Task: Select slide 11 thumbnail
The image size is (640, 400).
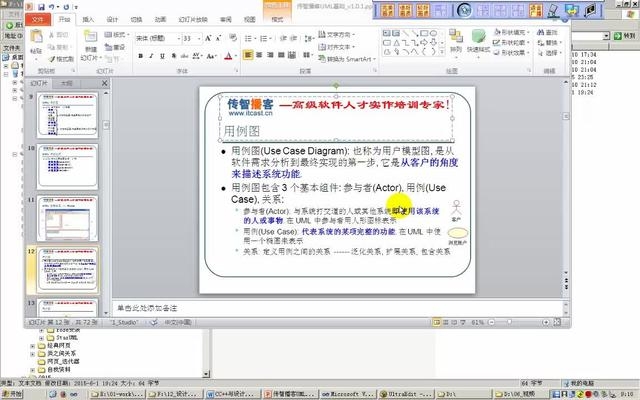Action: (68, 218)
